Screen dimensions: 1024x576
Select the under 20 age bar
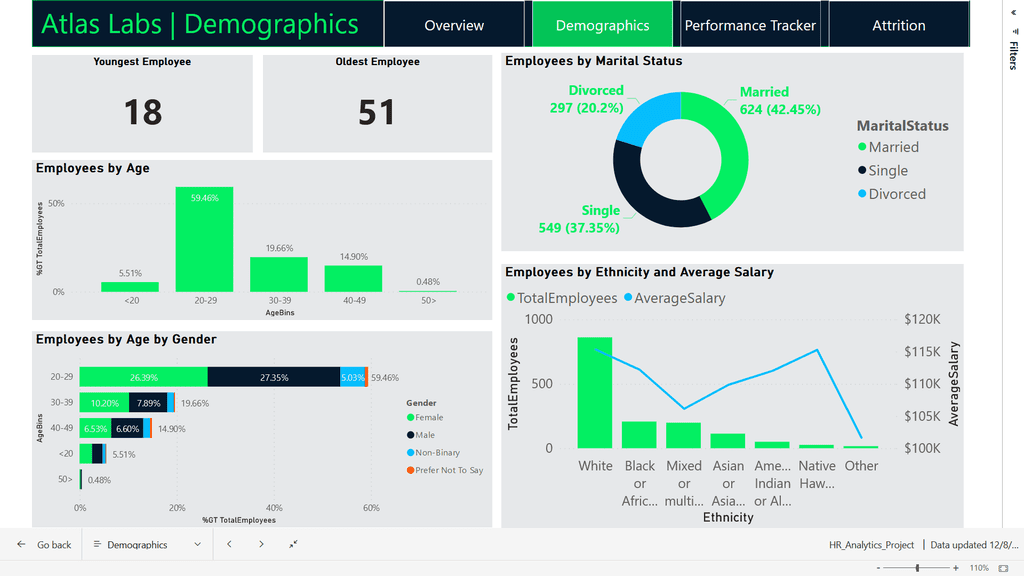click(130, 287)
